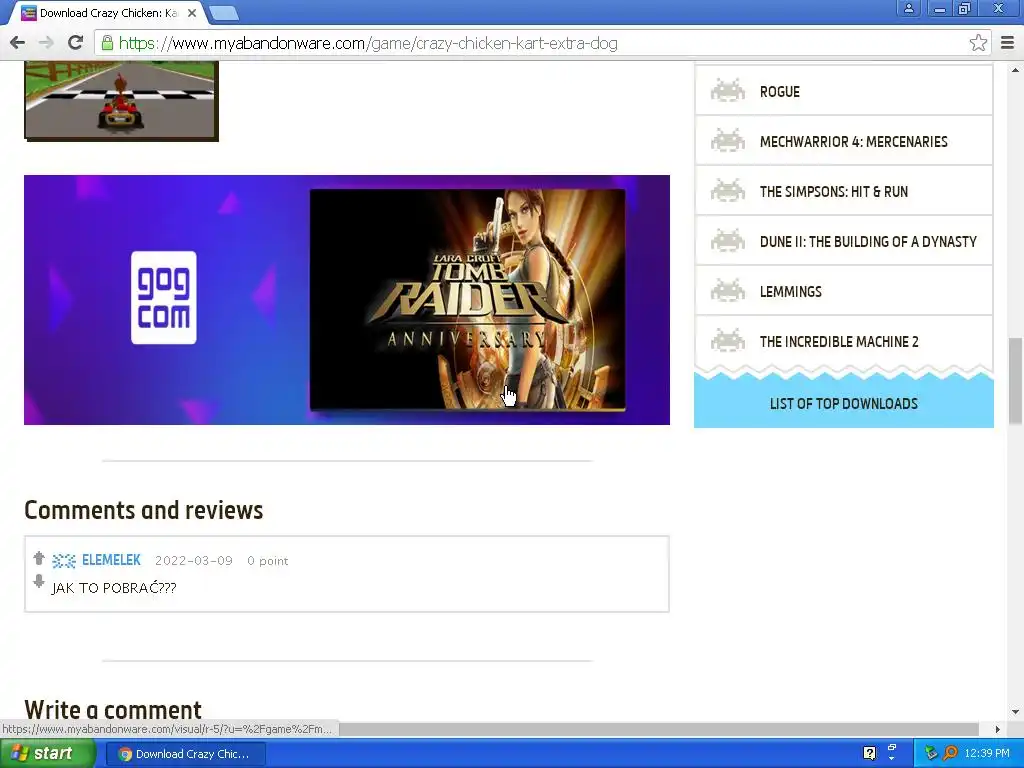The image size is (1024, 768).
Task: Open the Tomb Raider Anniversary banner image
Action: point(467,300)
